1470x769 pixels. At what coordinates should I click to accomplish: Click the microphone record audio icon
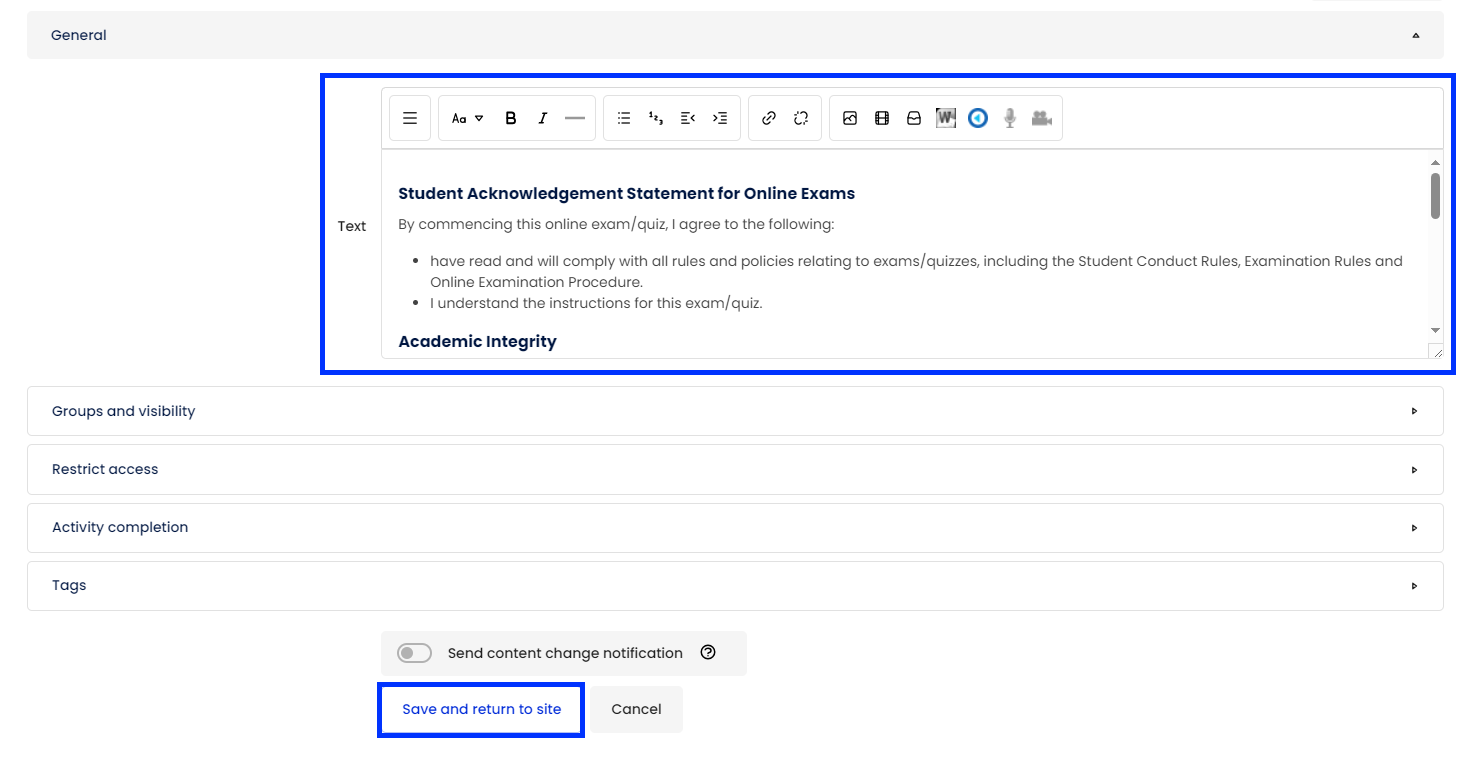[1010, 118]
